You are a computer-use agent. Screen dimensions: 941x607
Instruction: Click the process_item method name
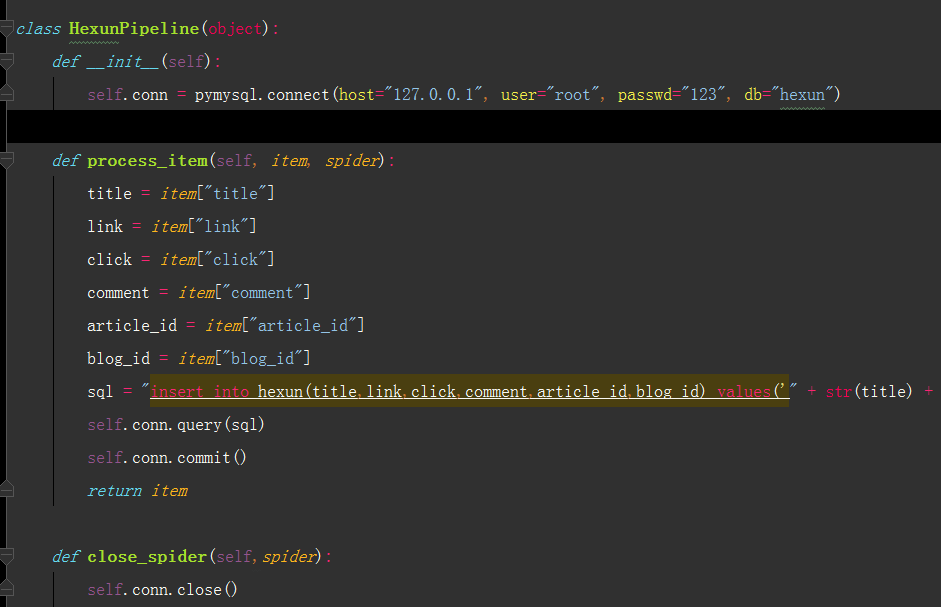(x=148, y=161)
